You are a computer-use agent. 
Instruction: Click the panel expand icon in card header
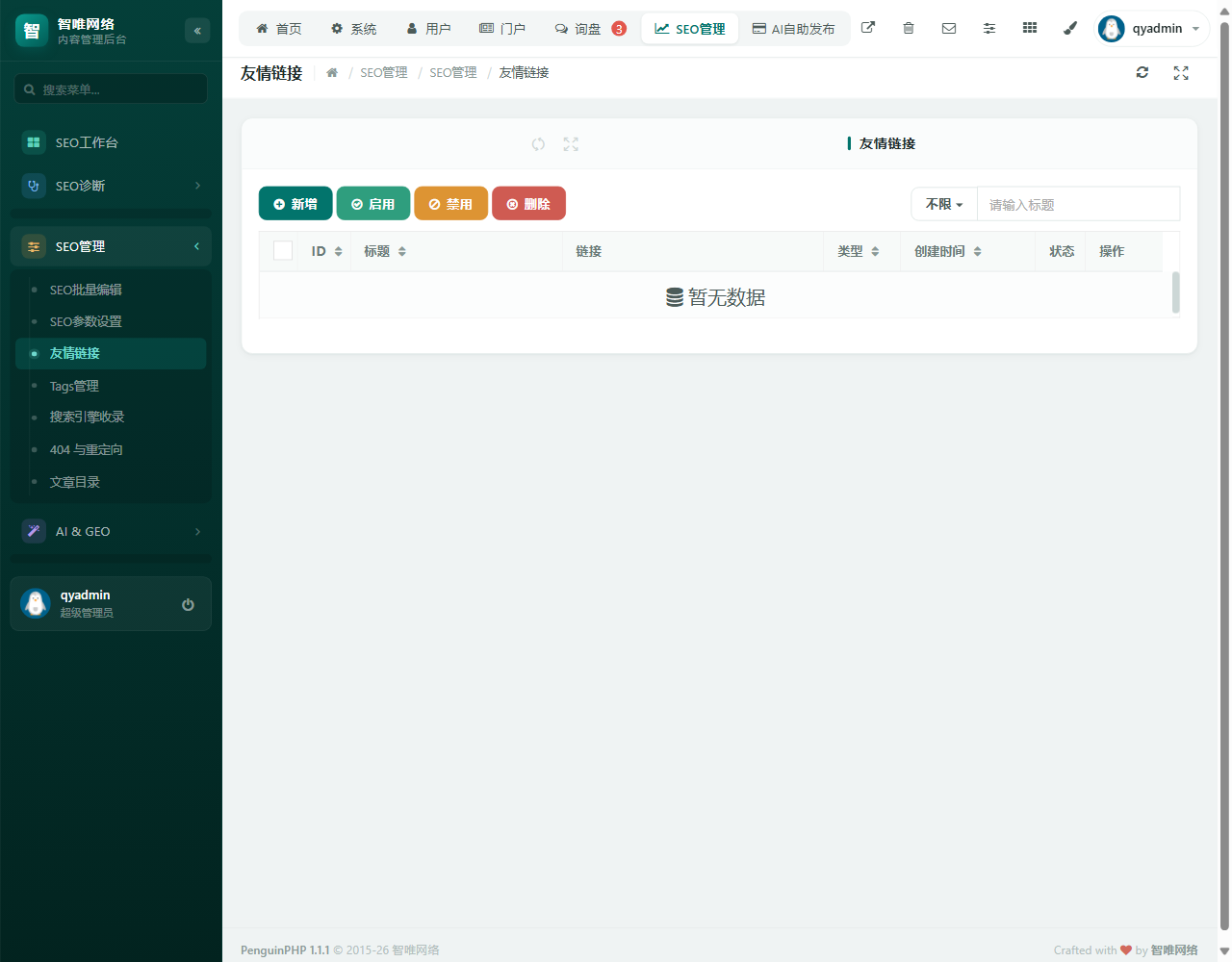pos(571,144)
